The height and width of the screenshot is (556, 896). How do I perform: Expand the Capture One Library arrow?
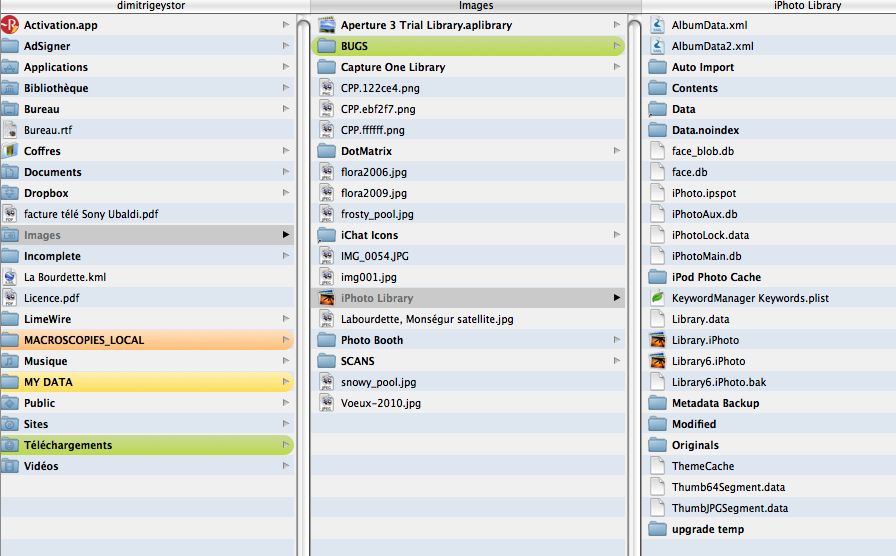(617, 66)
